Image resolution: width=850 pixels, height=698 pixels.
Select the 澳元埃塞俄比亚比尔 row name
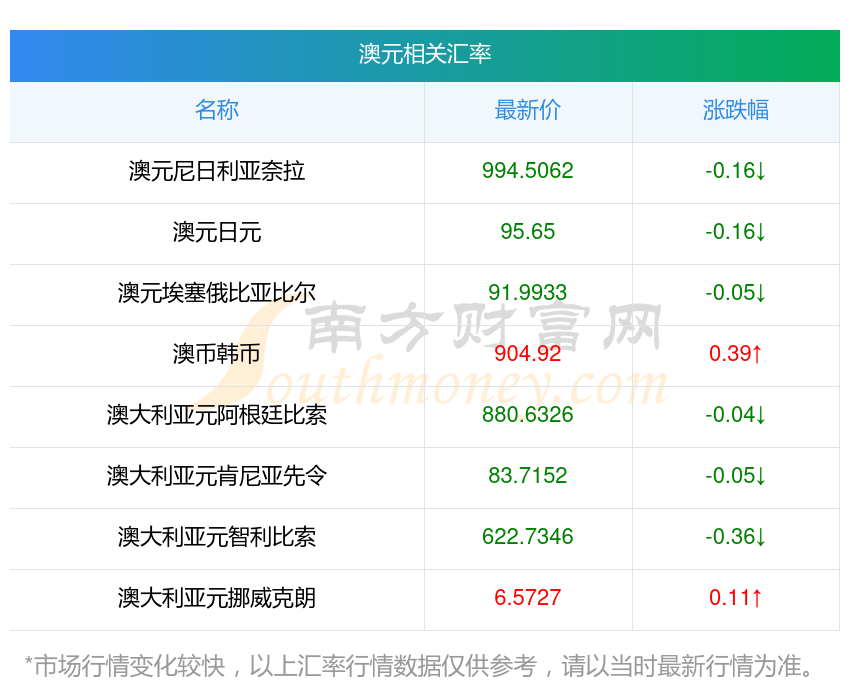tap(217, 293)
